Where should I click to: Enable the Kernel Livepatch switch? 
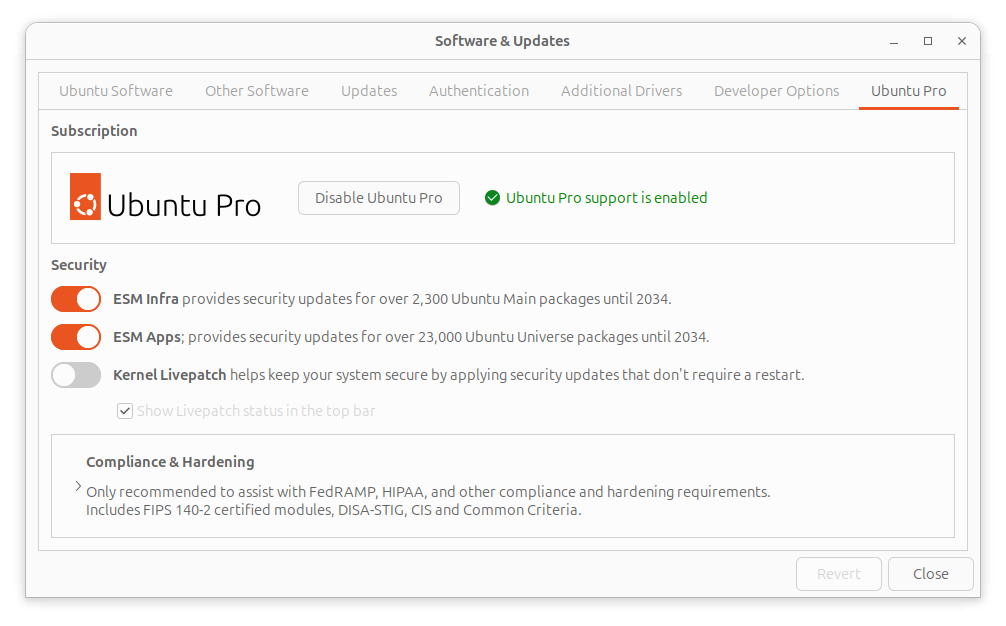point(76,375)
